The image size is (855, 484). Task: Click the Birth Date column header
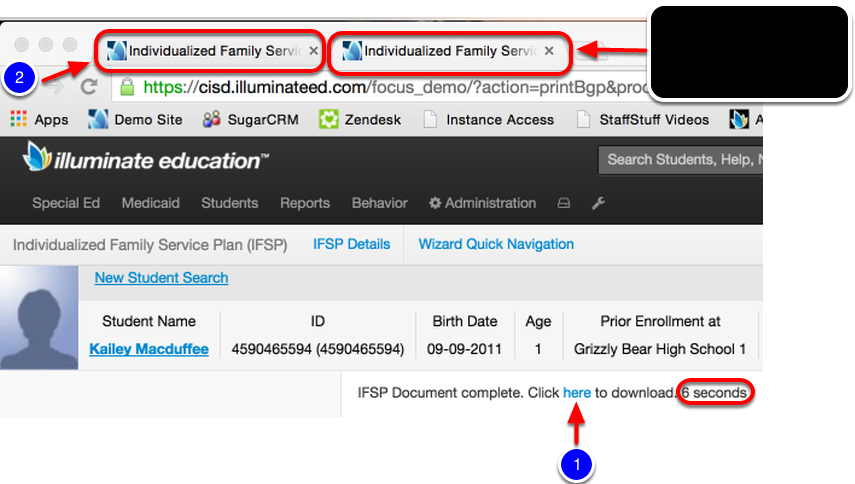[465, 321]
